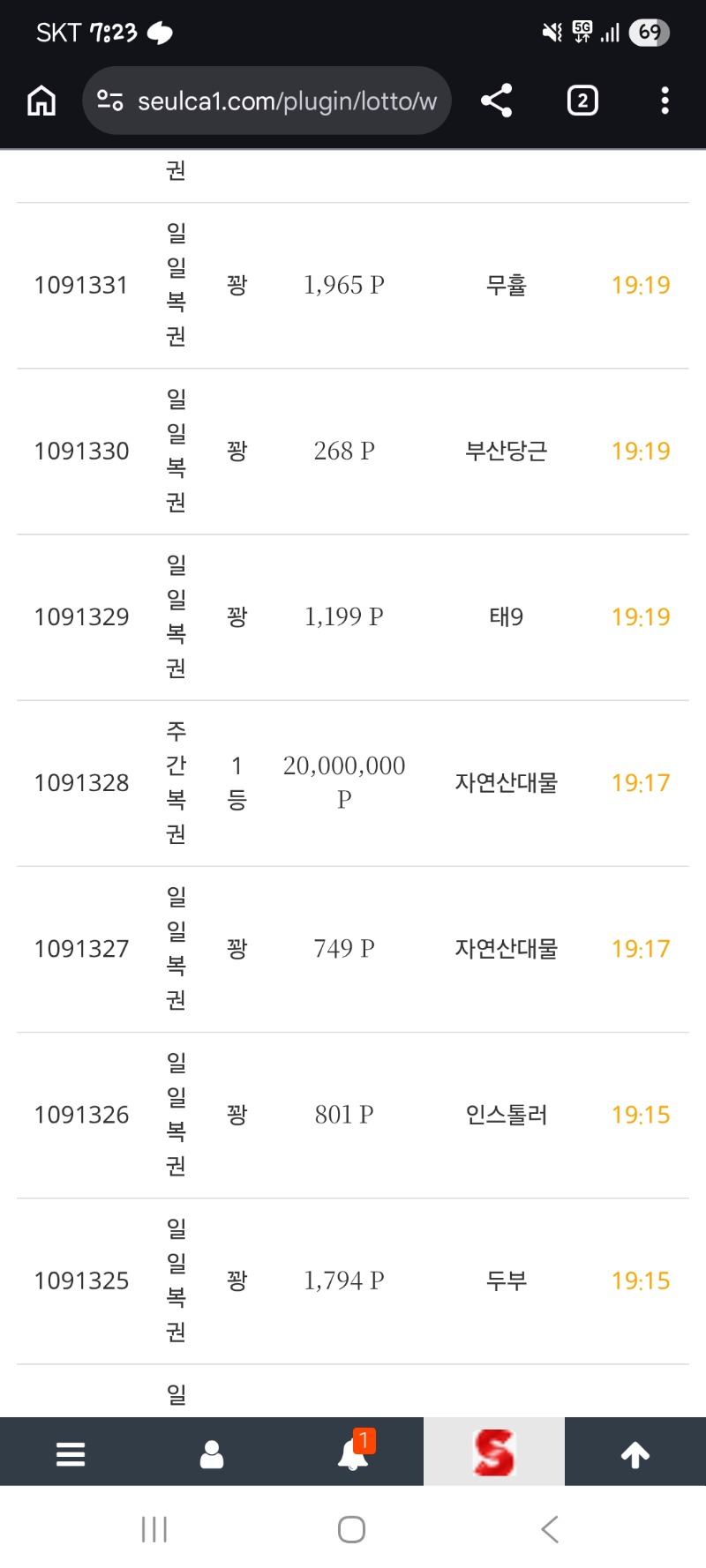The height and width of the screenshot is (1568, 706).
Task: Focus the seulca1.com address bar
Action: coord(286,101)
